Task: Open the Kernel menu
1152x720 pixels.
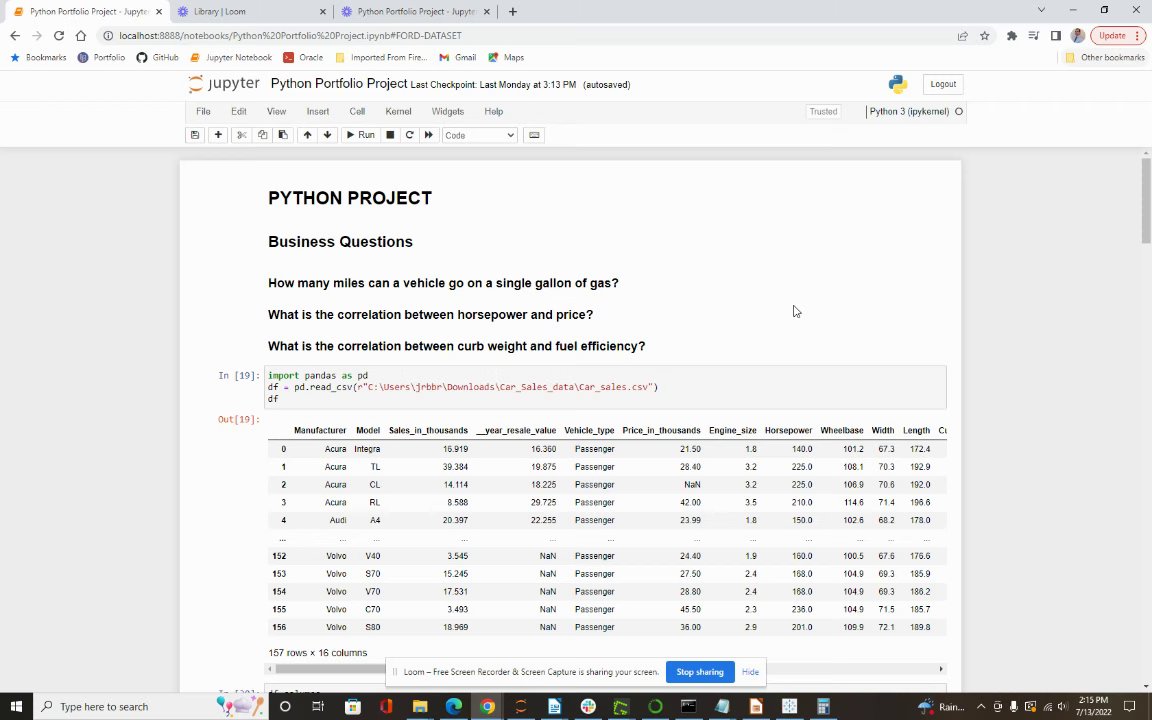Action: [x=398, y=112]
